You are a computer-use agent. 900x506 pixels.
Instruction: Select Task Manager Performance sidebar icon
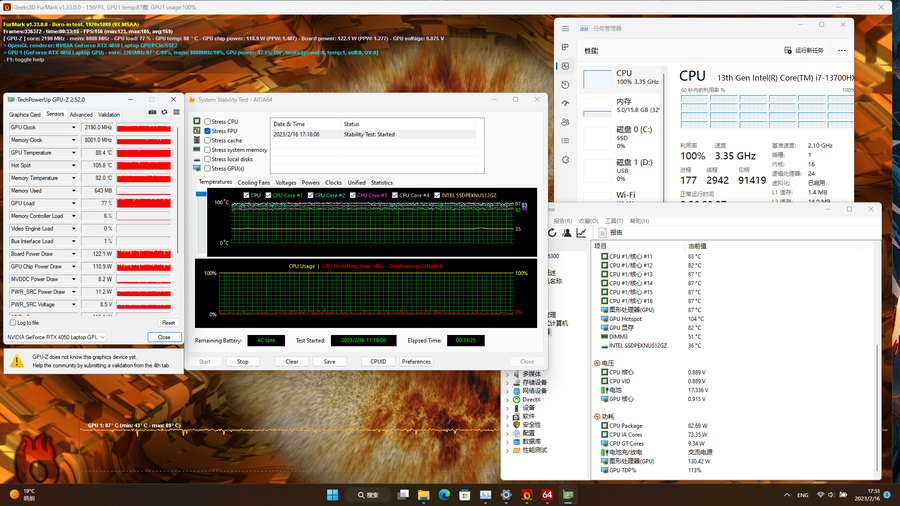pos(565,66)
